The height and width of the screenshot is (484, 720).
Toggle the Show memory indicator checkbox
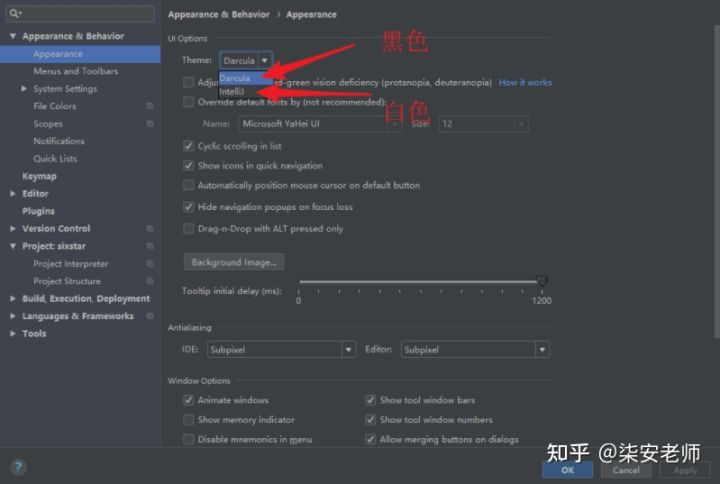coord(189,420)
